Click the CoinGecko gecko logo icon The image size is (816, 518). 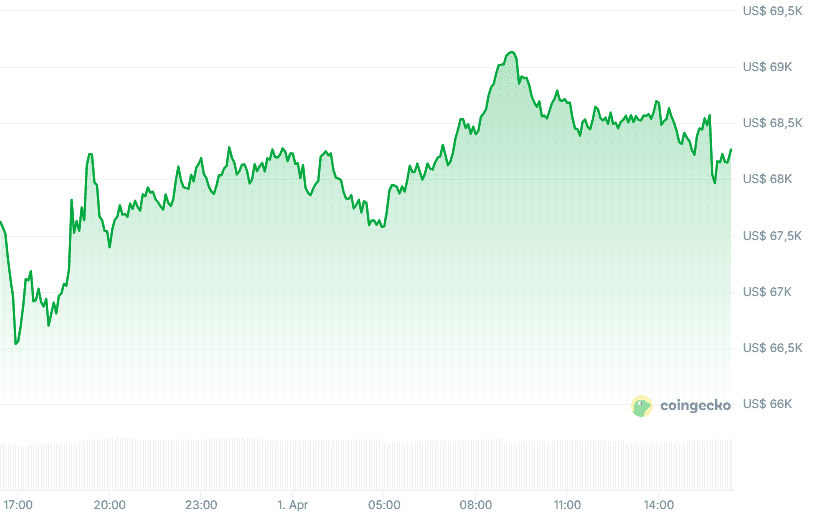point(642,406)
